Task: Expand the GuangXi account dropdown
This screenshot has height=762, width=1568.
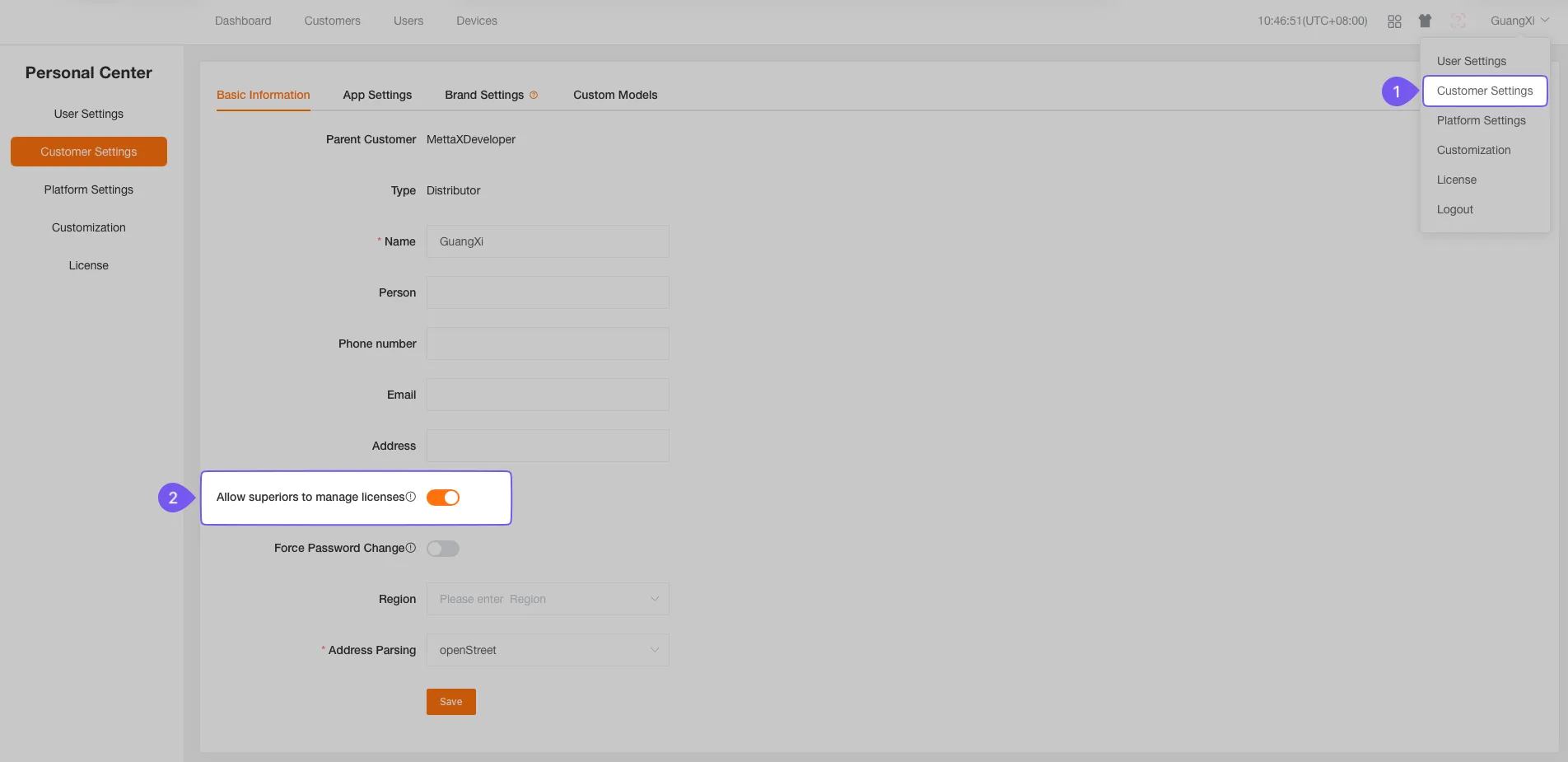Action: [x=1518, y=21]
